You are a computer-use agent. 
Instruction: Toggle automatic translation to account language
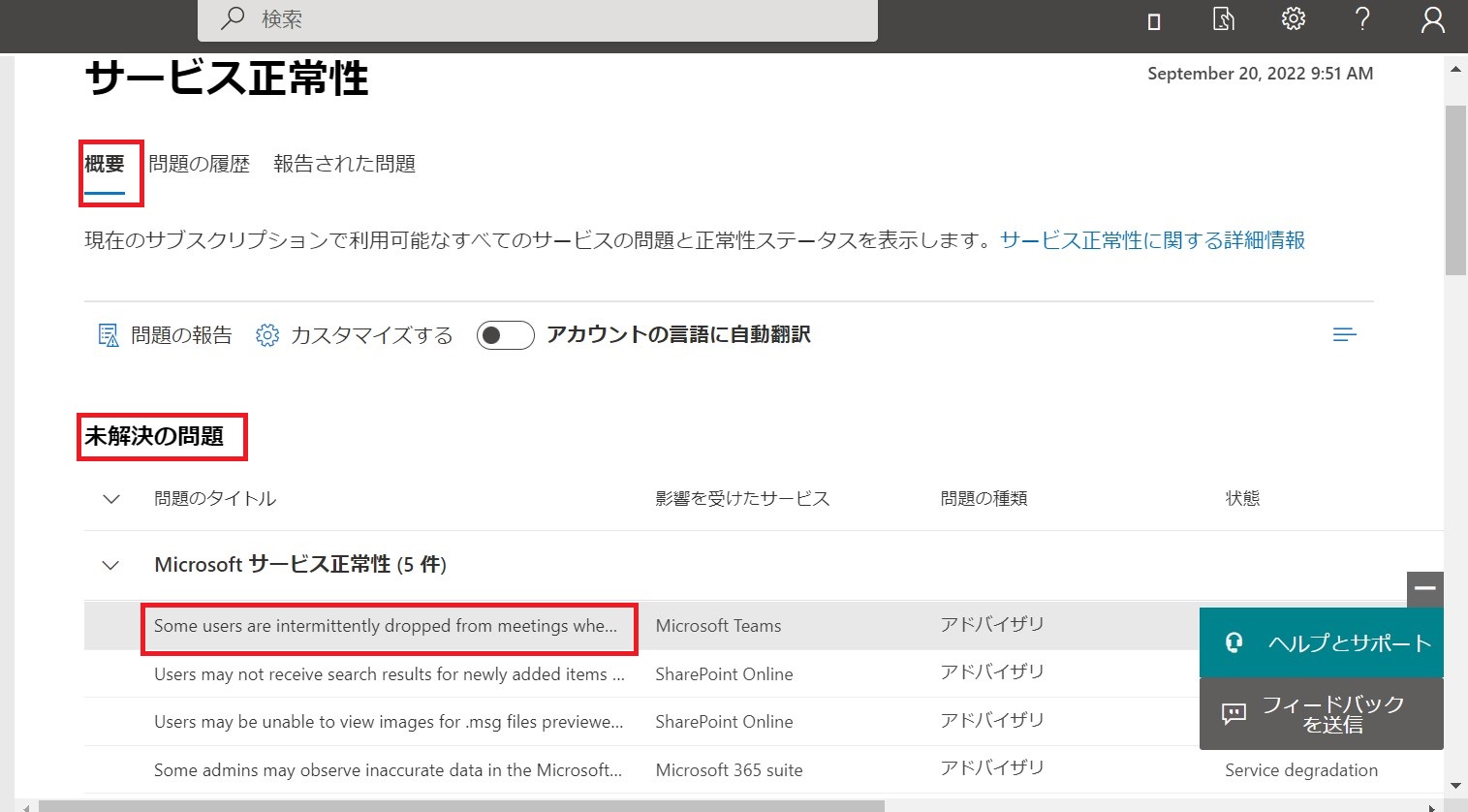tap(505, 335)
